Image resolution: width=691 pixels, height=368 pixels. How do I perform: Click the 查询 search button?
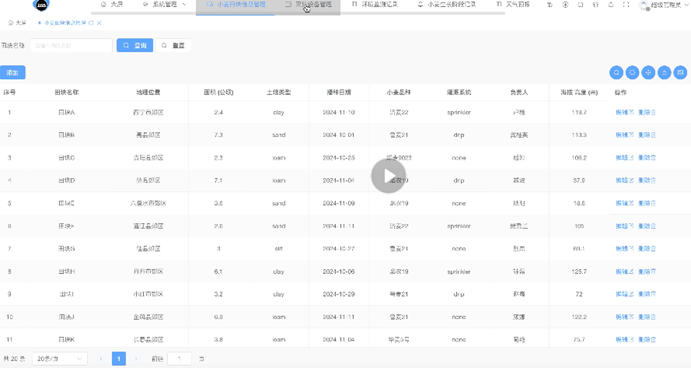pos(135,45)
